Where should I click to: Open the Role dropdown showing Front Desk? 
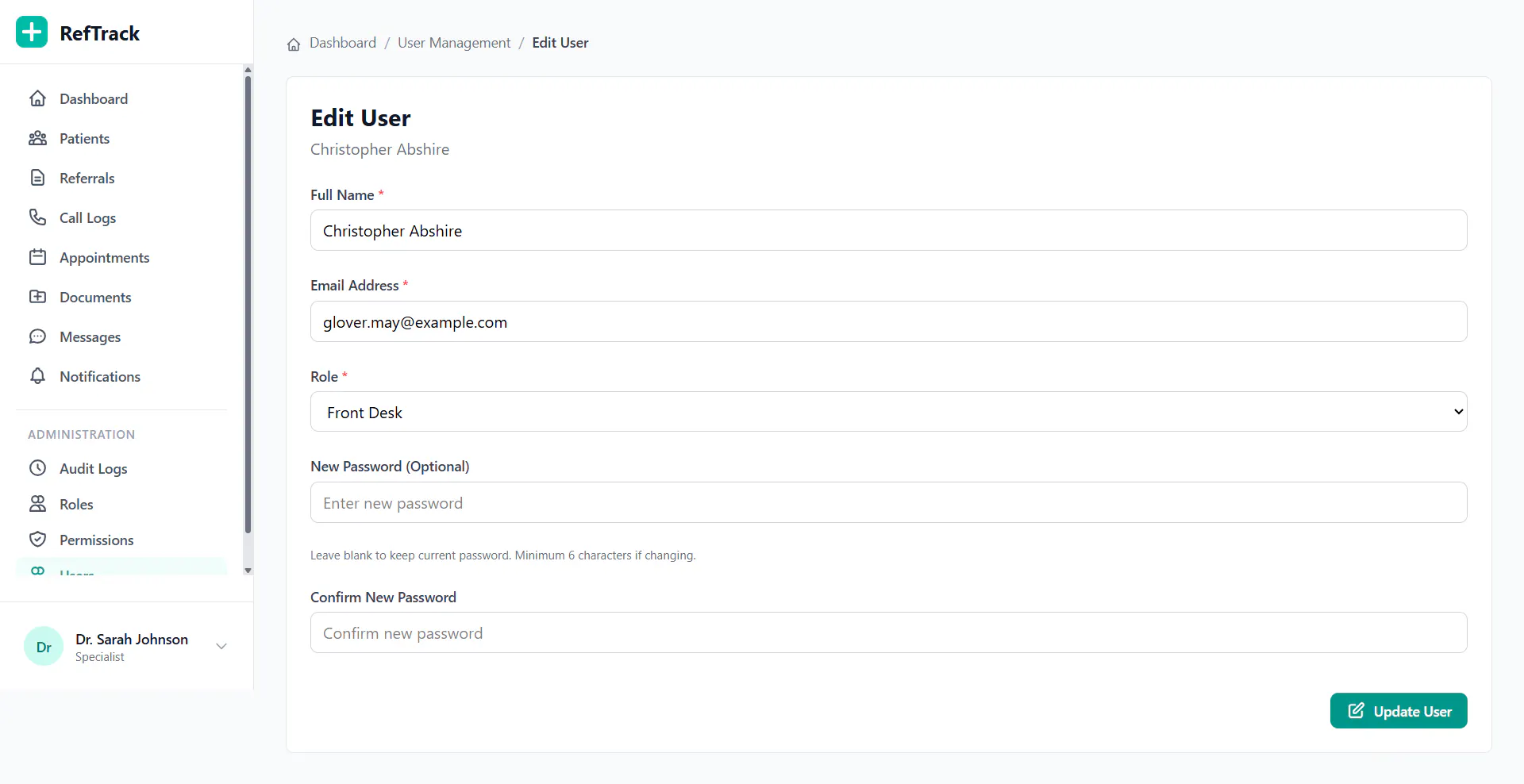(x=888, y=412)
